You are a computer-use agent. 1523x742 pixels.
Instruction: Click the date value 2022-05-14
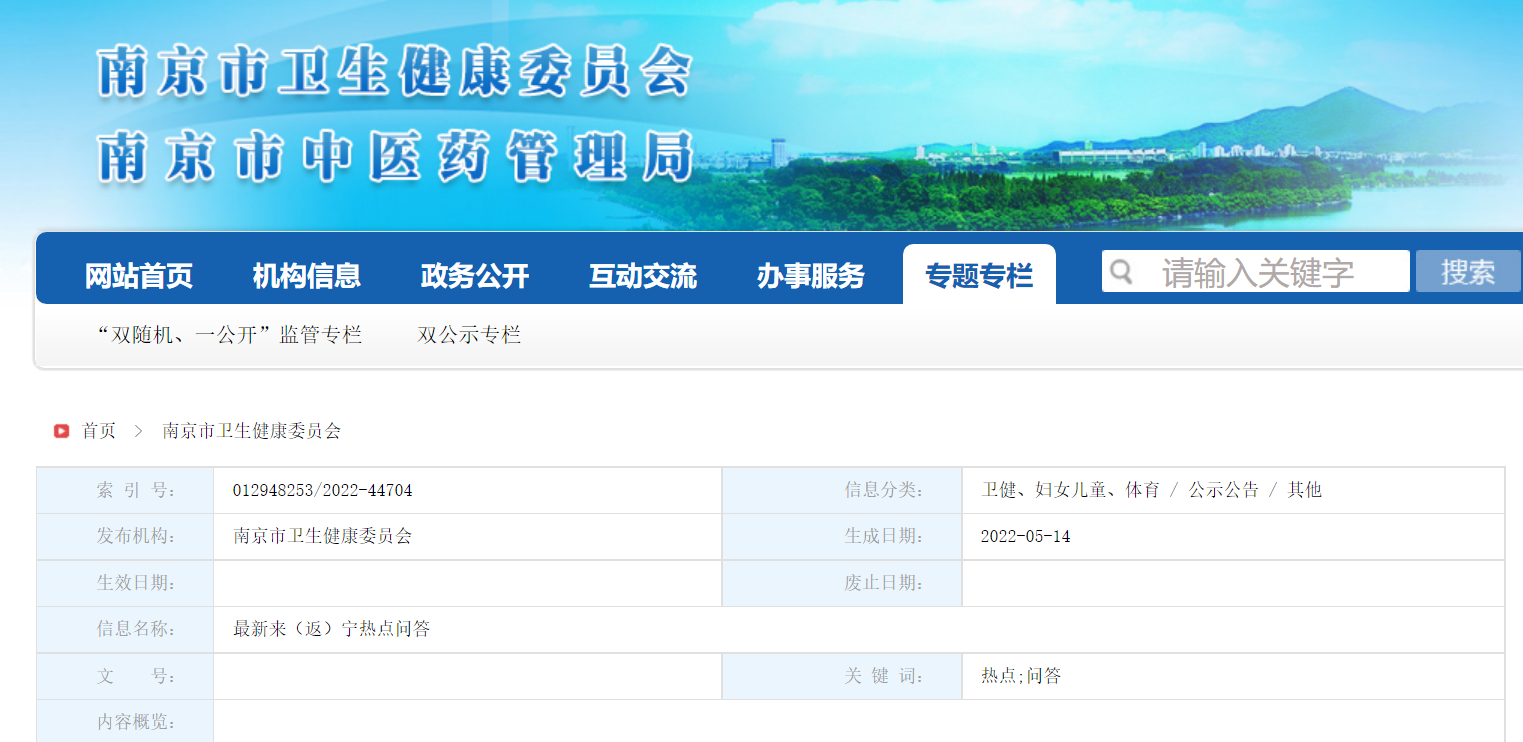pos(1025,536)
